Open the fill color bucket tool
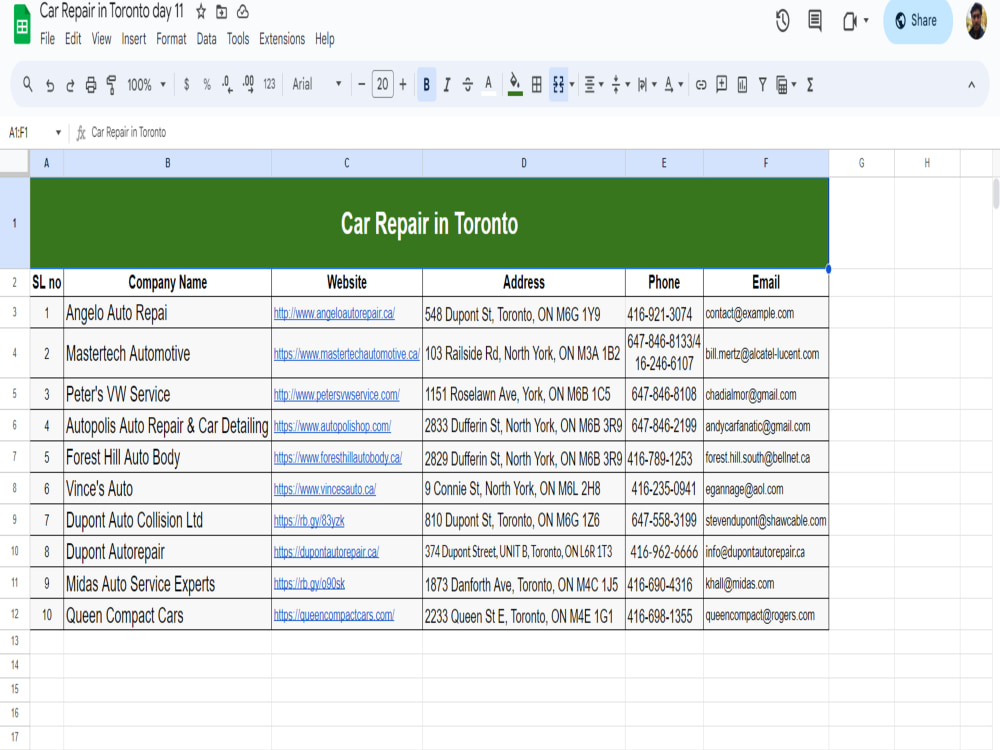The width and height of the screenshot is (1000, 750). pyautogui.click(x=515, y=84)
